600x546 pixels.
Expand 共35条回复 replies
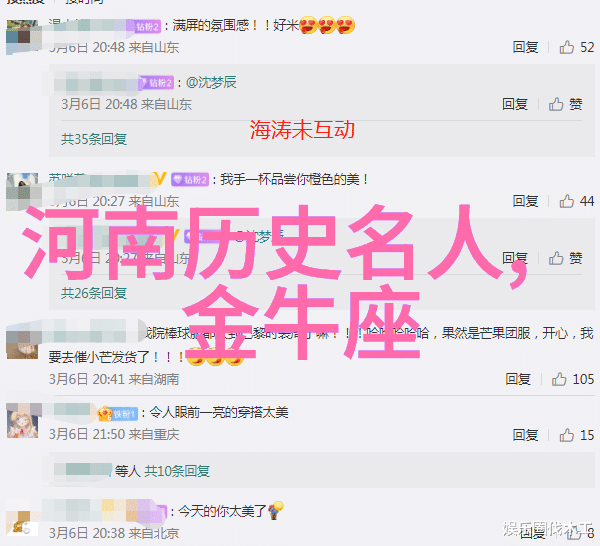click(x=94, y=139)
